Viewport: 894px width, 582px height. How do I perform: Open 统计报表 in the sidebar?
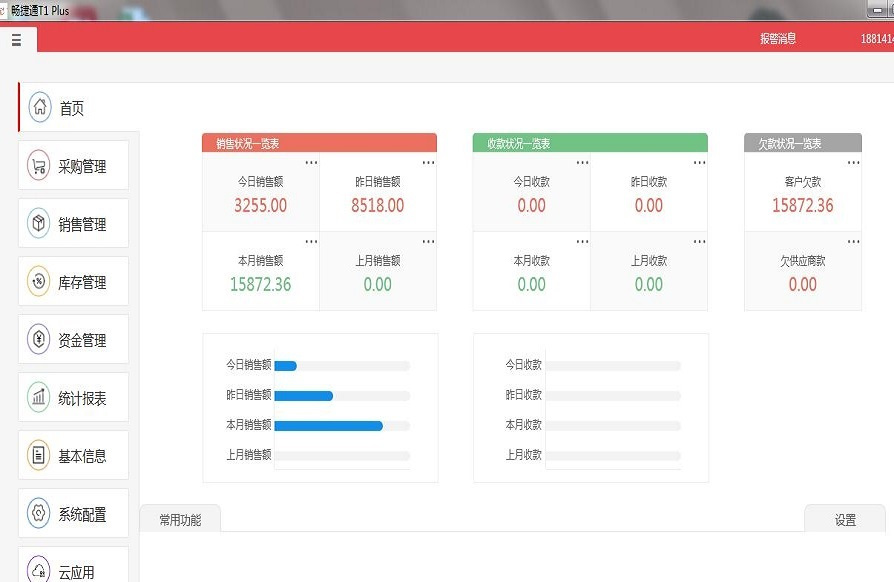[x=74, y=397]
